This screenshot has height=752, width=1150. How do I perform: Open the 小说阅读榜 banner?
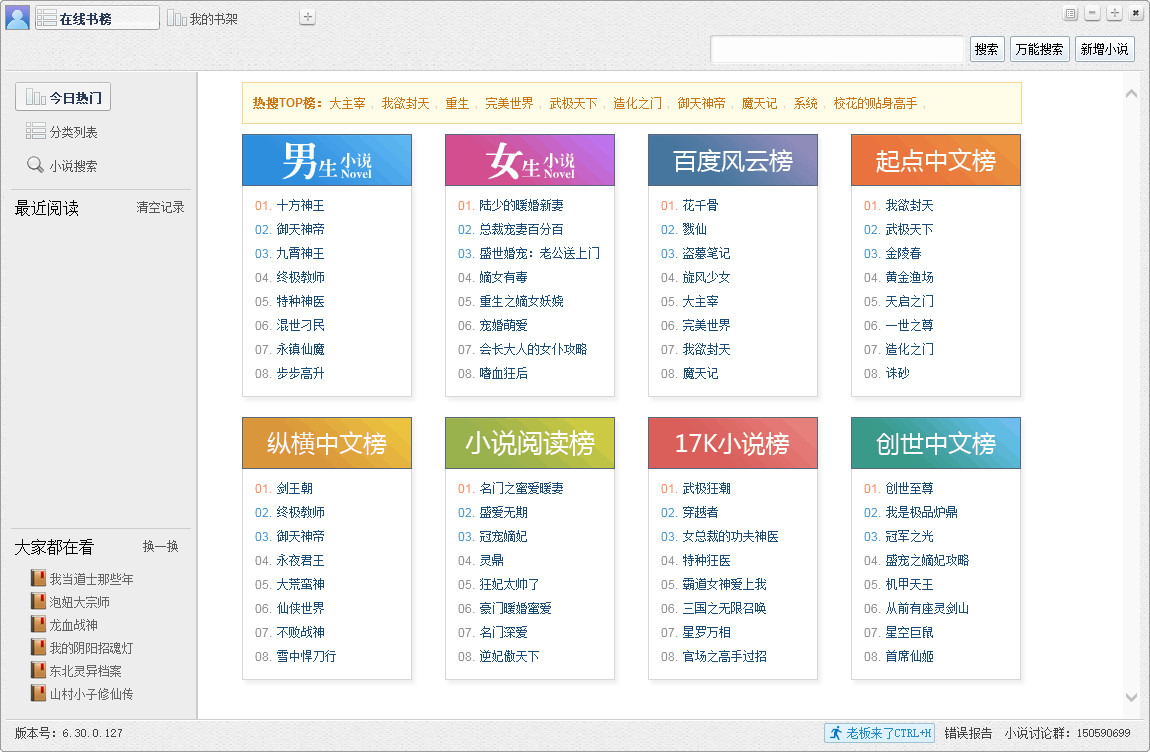[530, 443]
